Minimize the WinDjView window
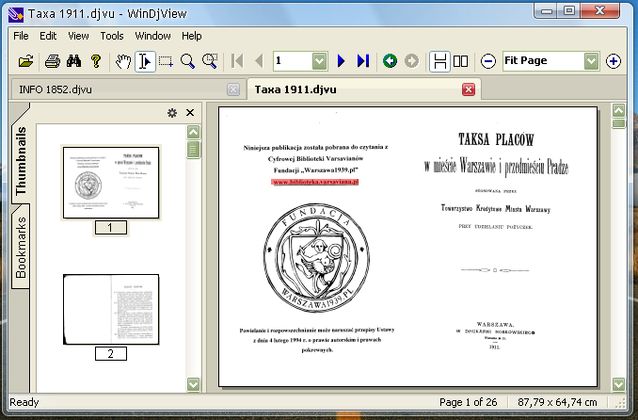 pos(547,11)
